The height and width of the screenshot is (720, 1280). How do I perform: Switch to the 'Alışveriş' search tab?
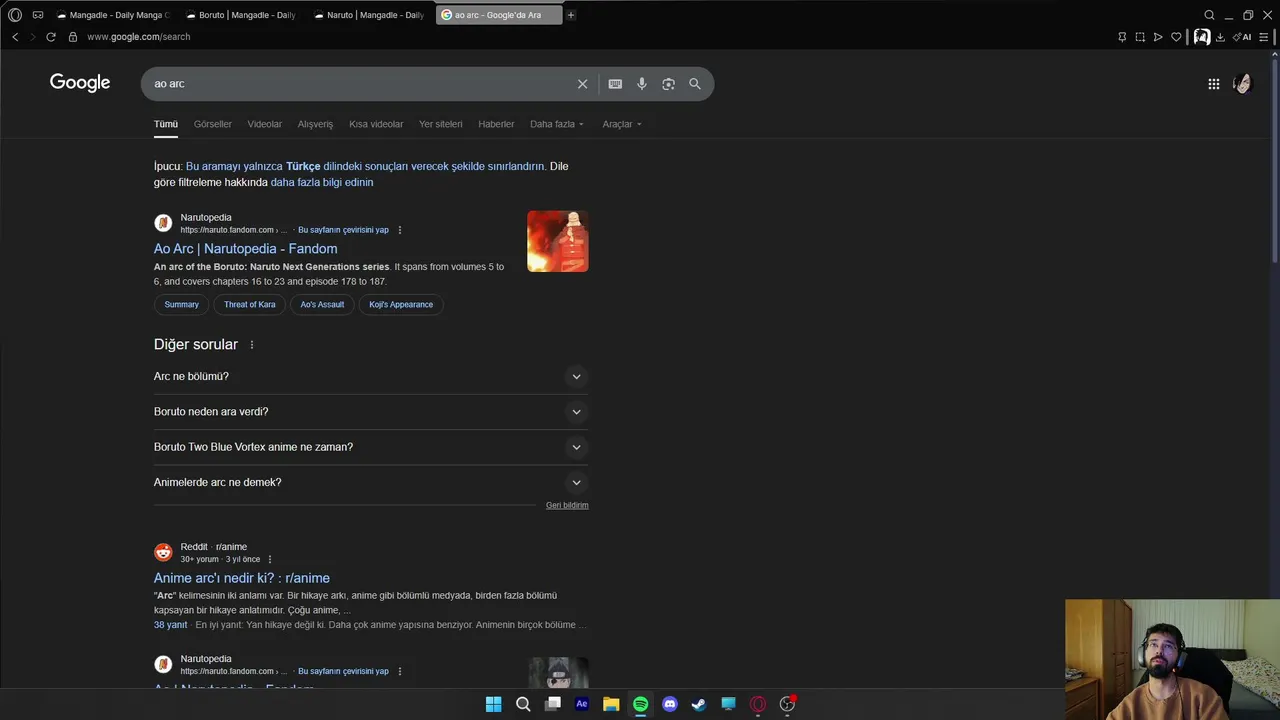(x=315, y=124)
